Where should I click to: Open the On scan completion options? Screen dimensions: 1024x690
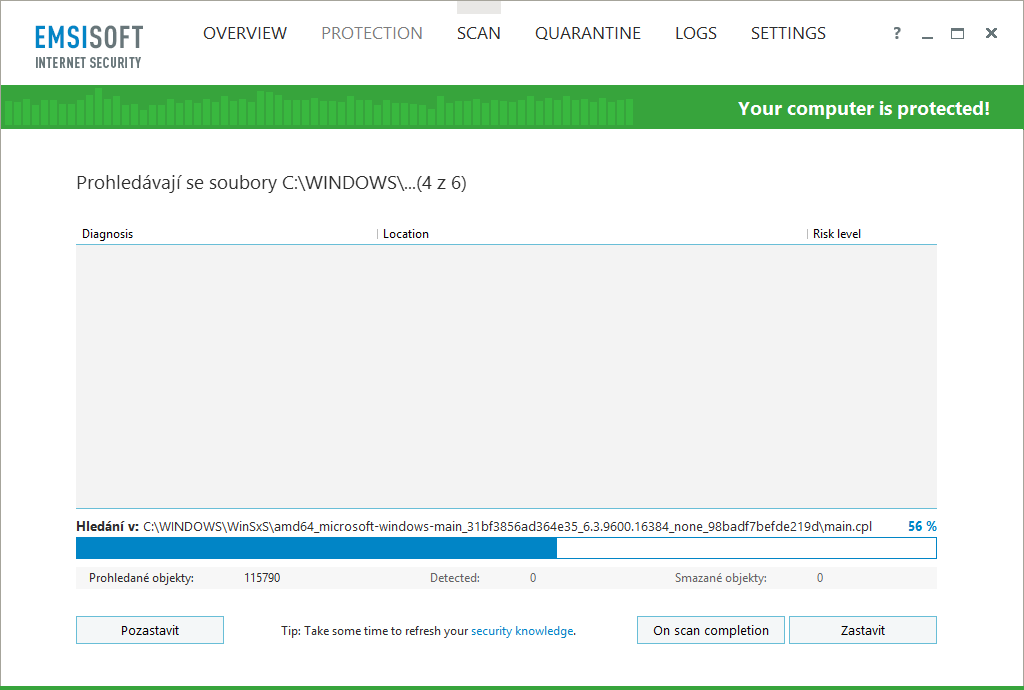[x=710, y=630]
